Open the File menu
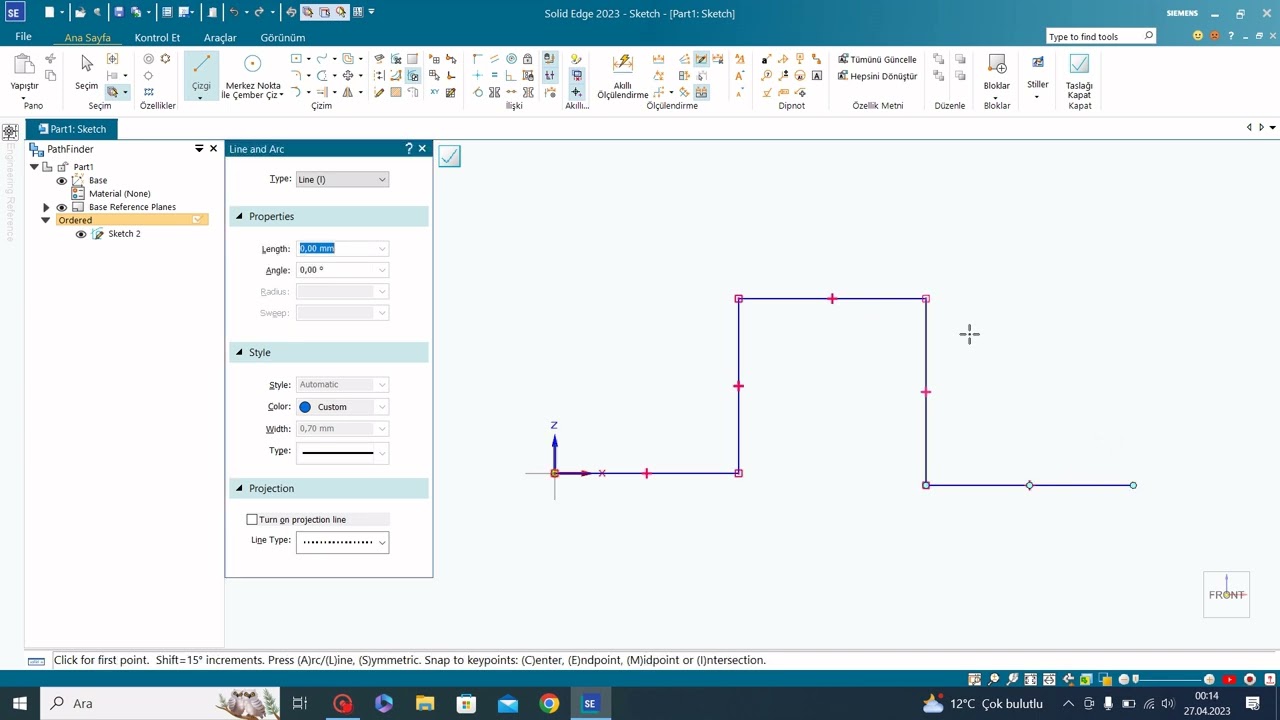This screenshot has height=720, width=1280. click(x=23, y=37)
